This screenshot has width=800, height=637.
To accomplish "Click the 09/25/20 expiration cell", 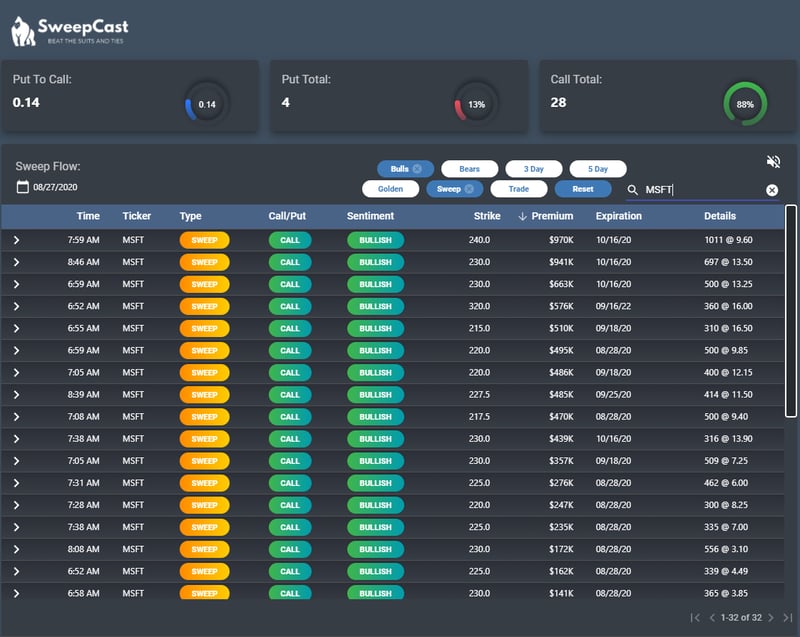I will coord(613,395).
